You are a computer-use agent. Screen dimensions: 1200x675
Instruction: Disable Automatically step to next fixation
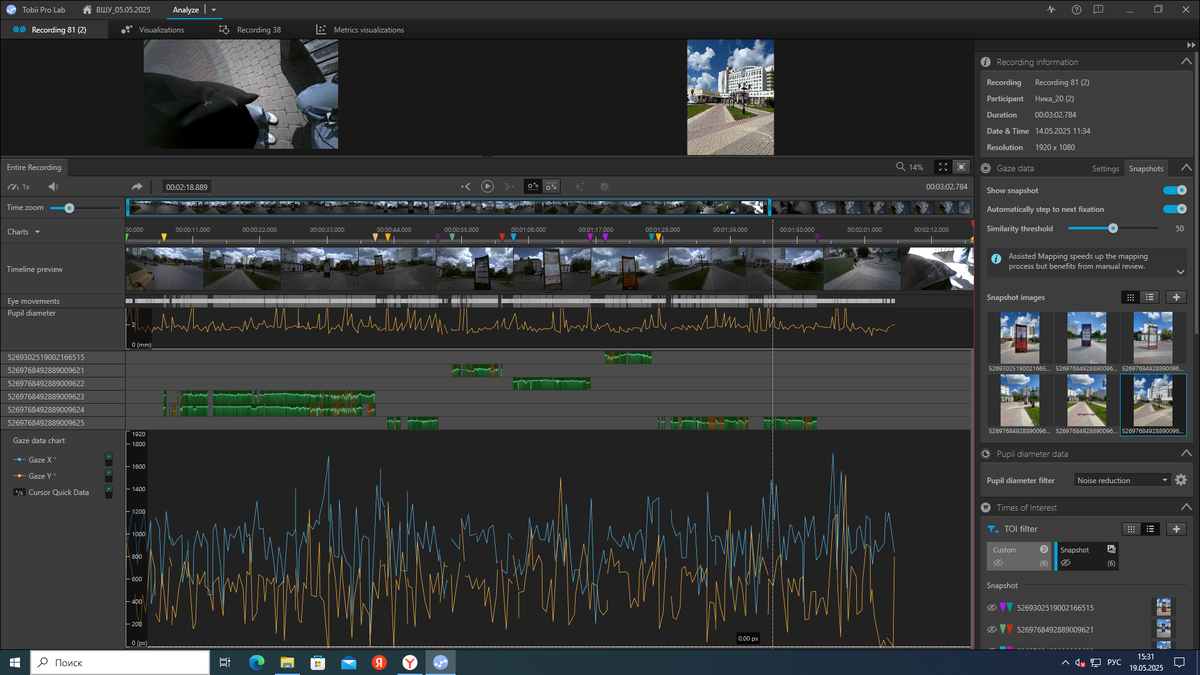coord(1174,209)
